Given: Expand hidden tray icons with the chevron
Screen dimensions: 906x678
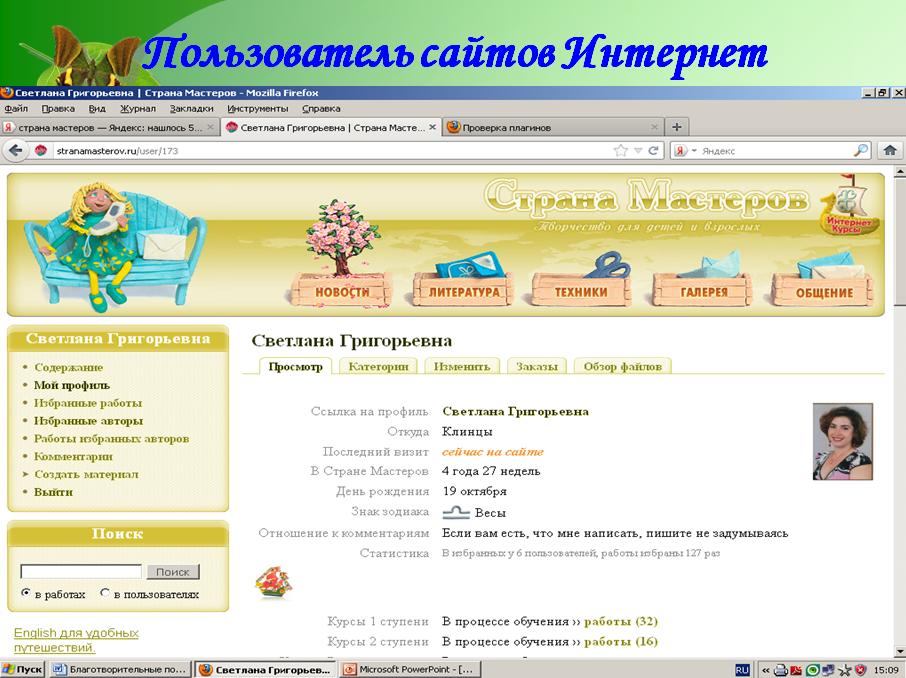Looking at the screenshot, I should pos(766,670).
